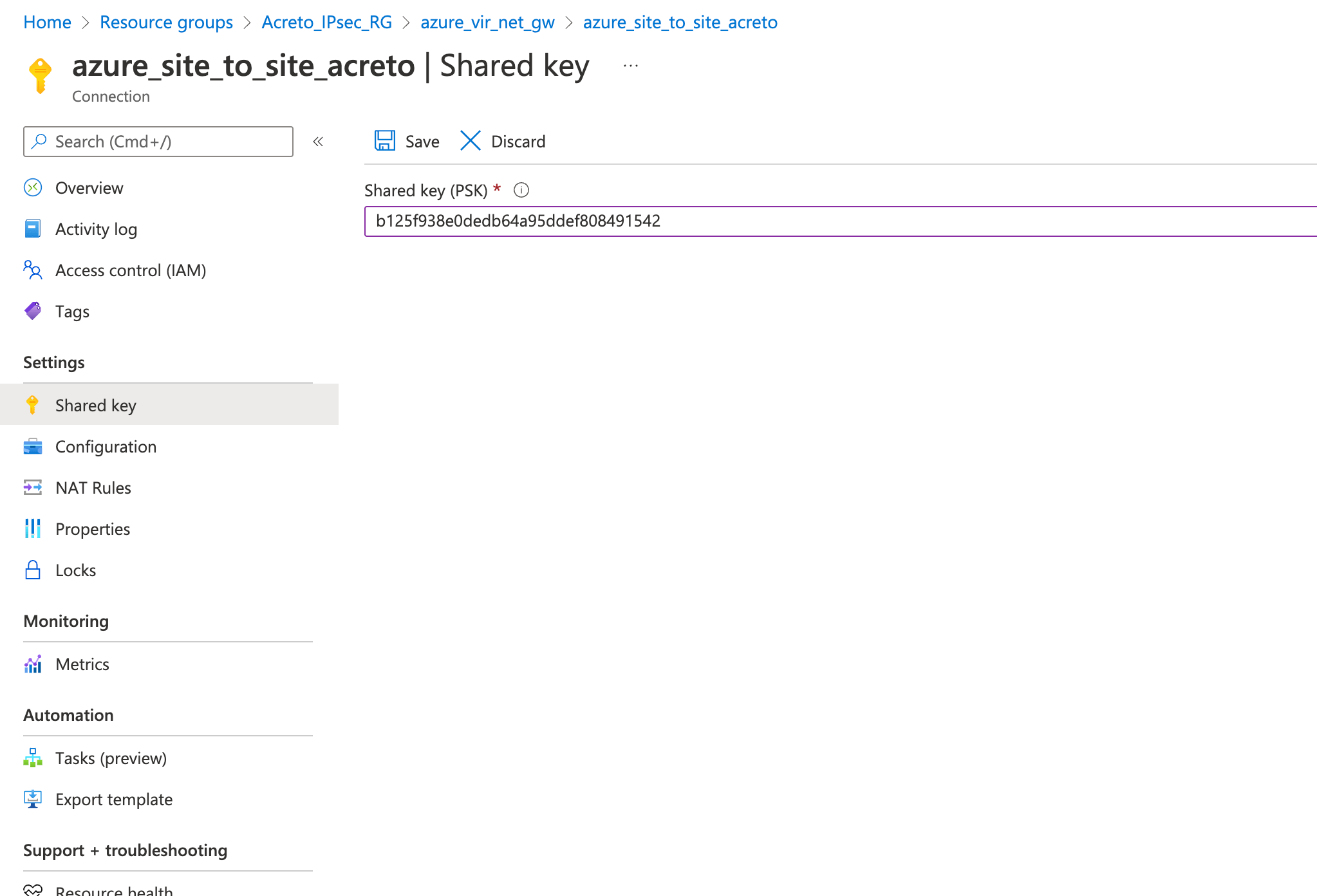Click the Tasks (preview) hierarchy icon
Image resolution: width=1317 pixels, height=896 pixels.
[x=33, y=758]
